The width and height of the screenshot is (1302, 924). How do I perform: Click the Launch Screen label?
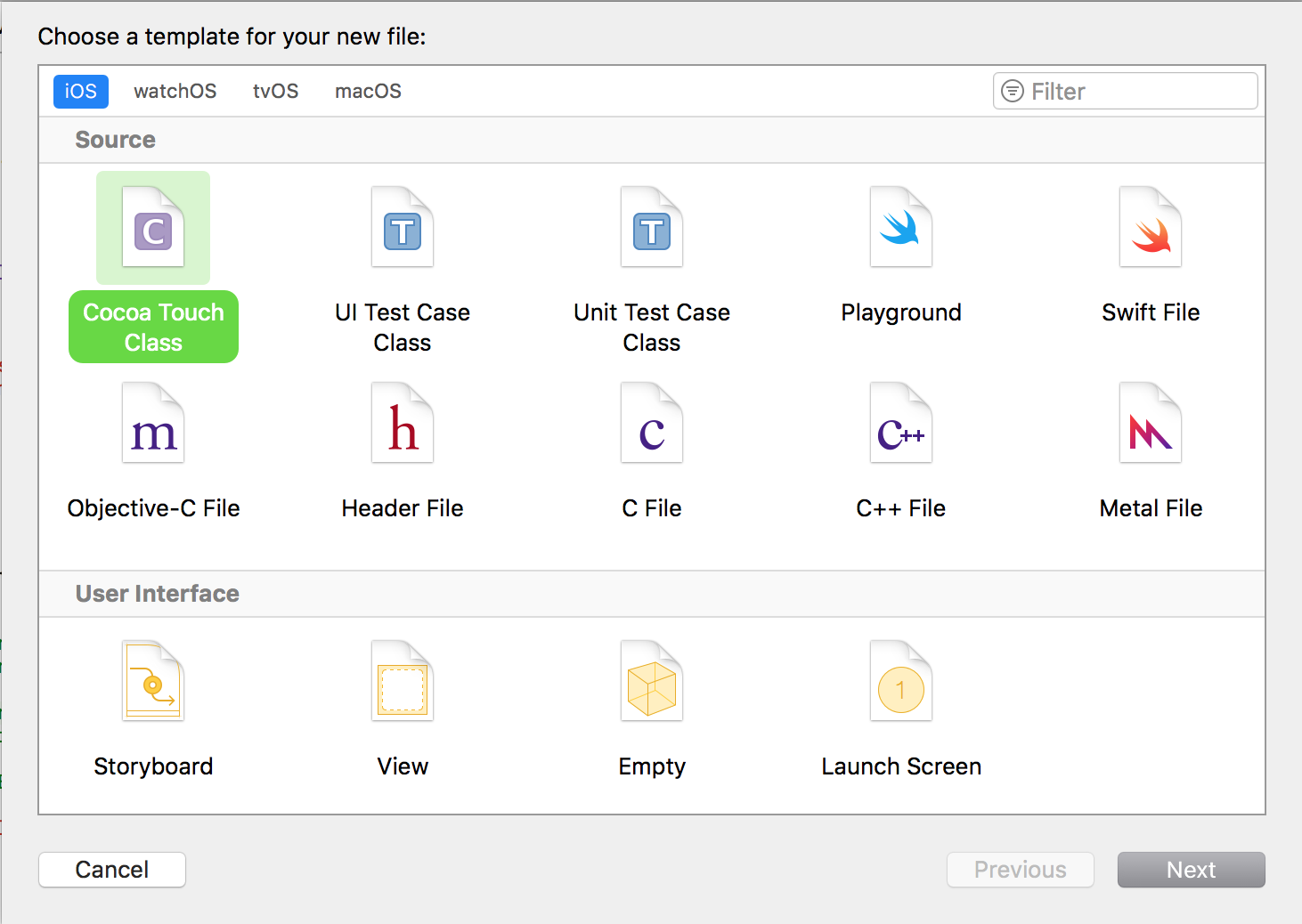coord(901,766)
